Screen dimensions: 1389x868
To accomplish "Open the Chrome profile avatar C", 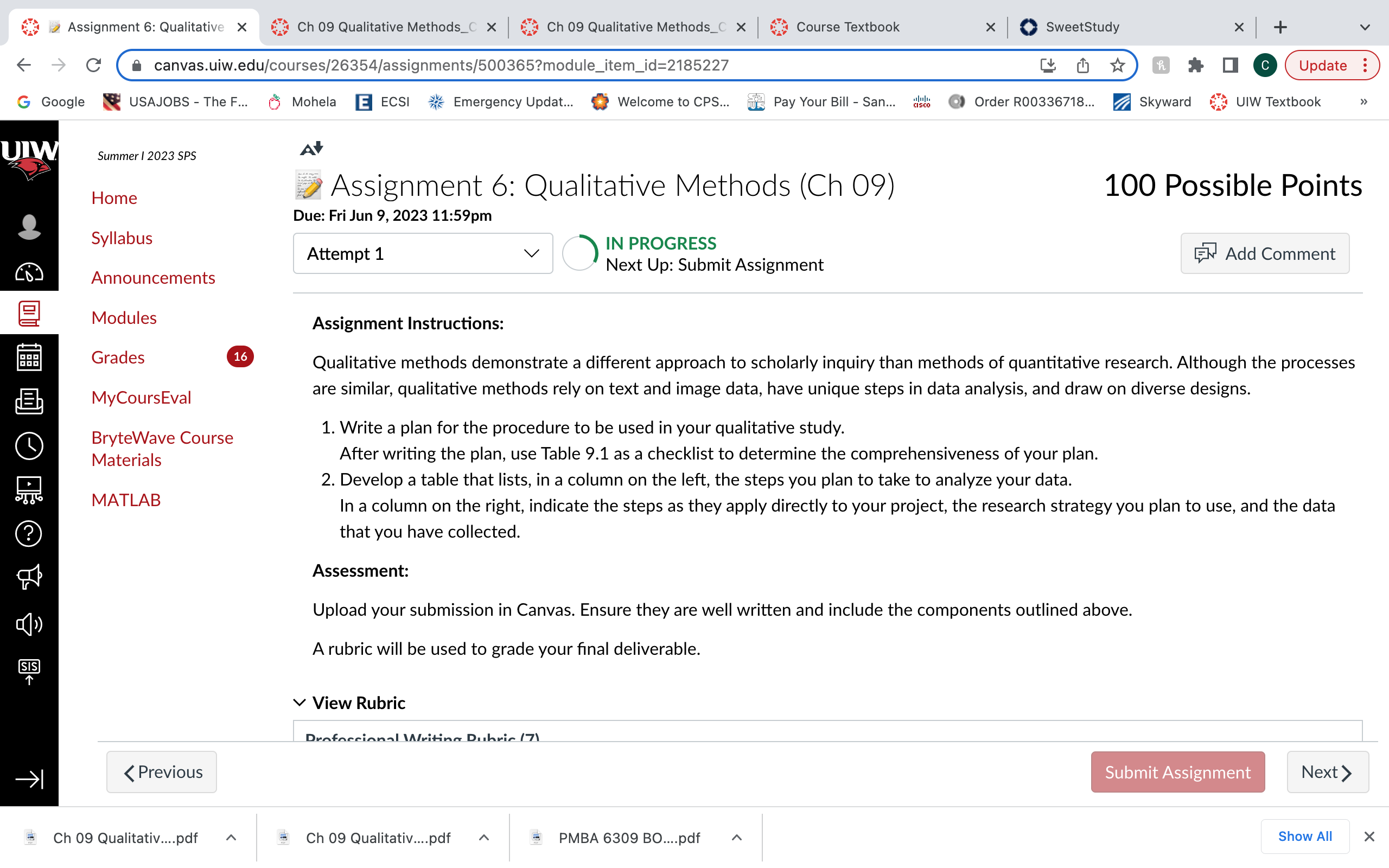I will tap(1264, 66).
